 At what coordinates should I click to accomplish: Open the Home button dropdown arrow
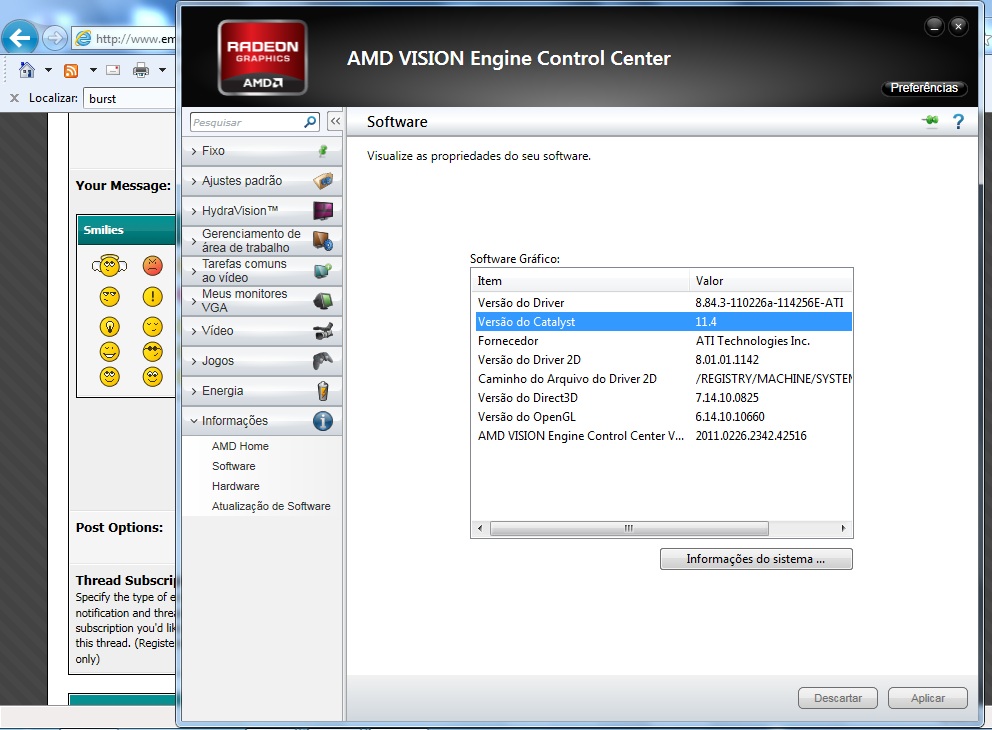(48, 70)
